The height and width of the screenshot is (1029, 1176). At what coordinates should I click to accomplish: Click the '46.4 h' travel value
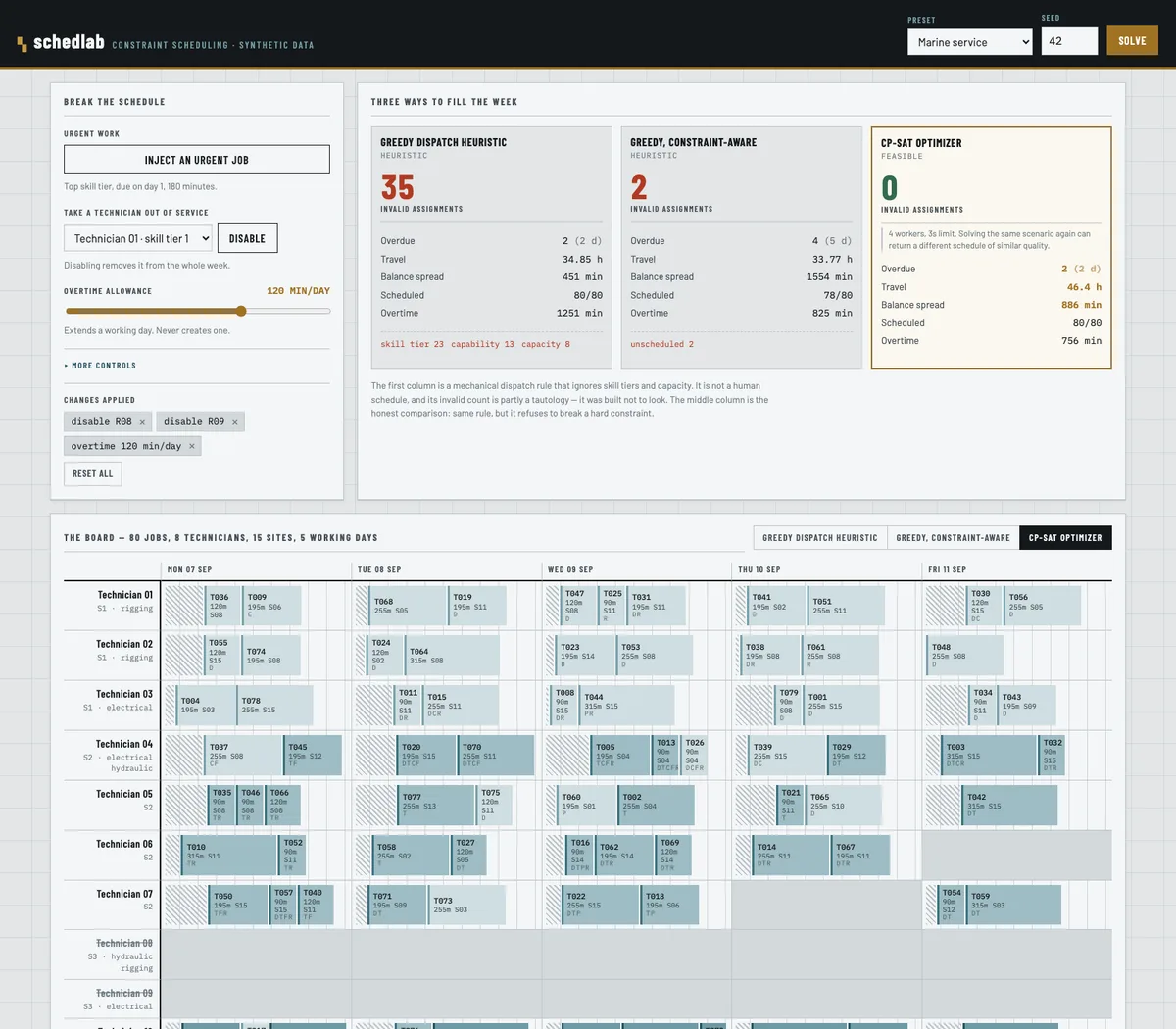pyautogui.click(x=1084, y=287)
